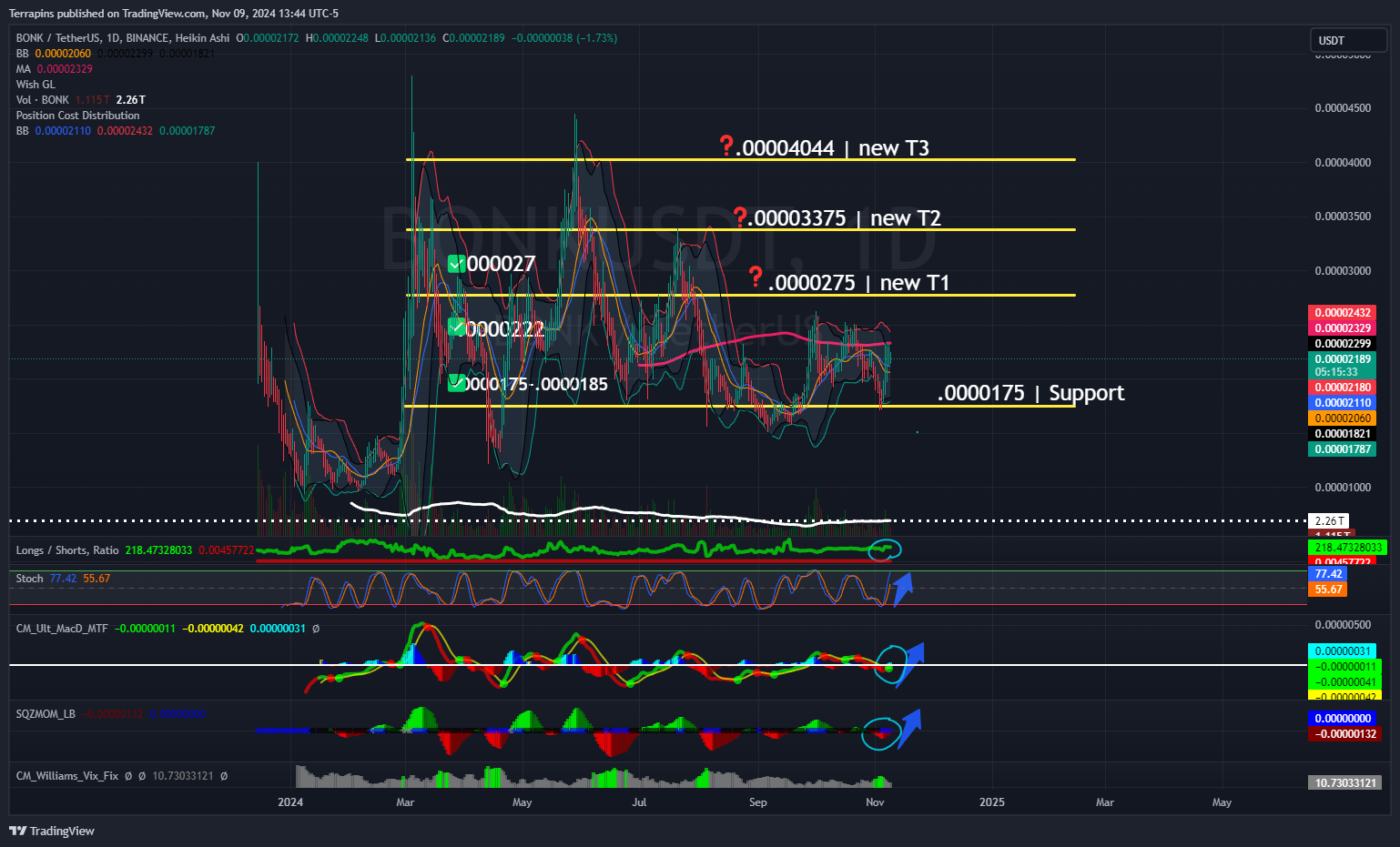Click the 2024 label on the time axis
1400x847 pixels.
[x=290, y=802]
